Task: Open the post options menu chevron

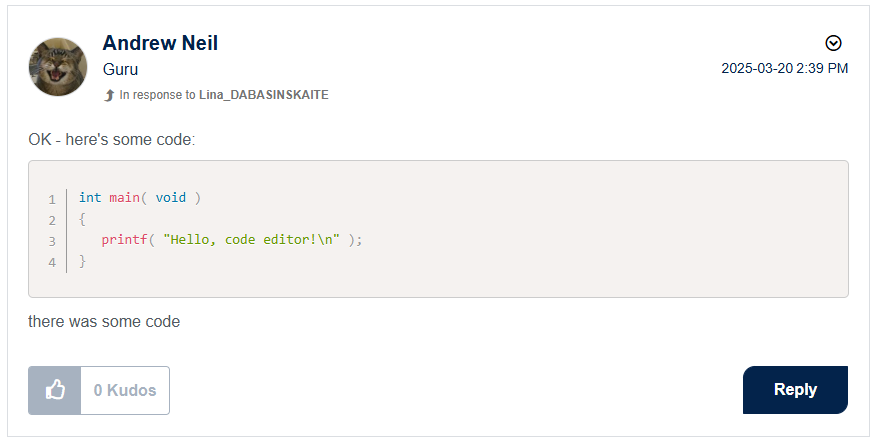Action: (833, 43)
